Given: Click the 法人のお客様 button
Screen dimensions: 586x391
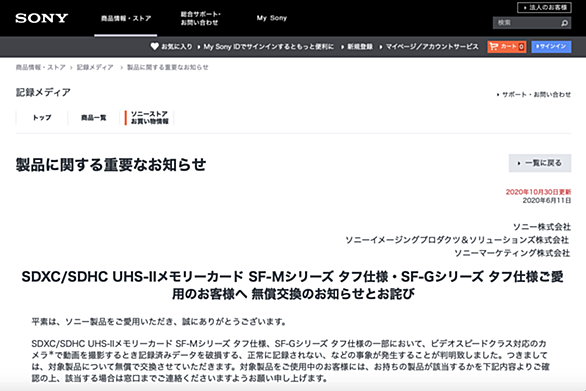Looking at the screenshot, I should [x=544, y=7].
